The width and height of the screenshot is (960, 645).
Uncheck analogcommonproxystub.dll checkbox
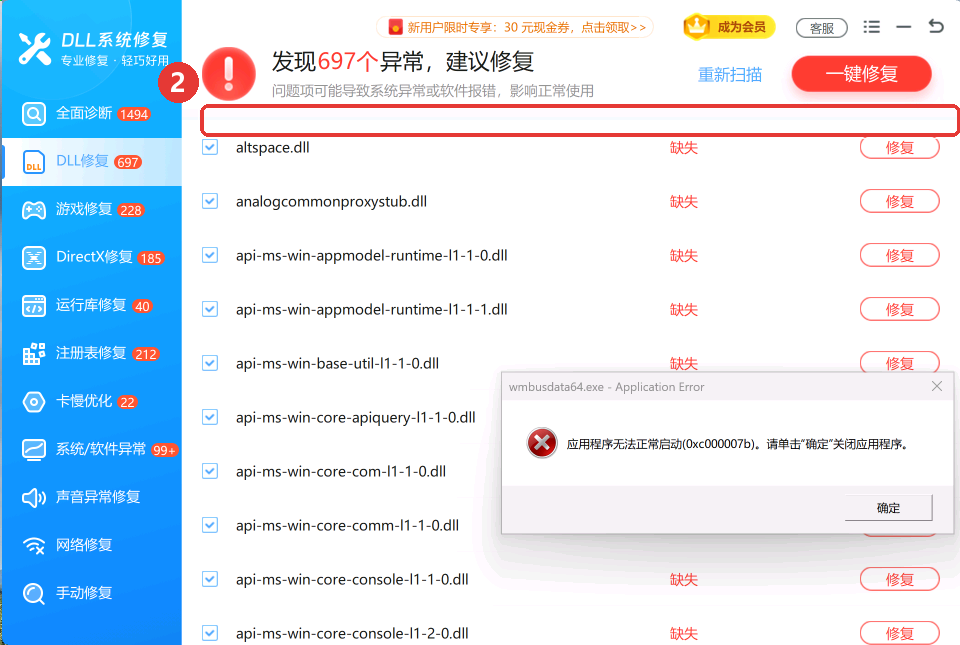pyautogui.click(x=210, y=201)
